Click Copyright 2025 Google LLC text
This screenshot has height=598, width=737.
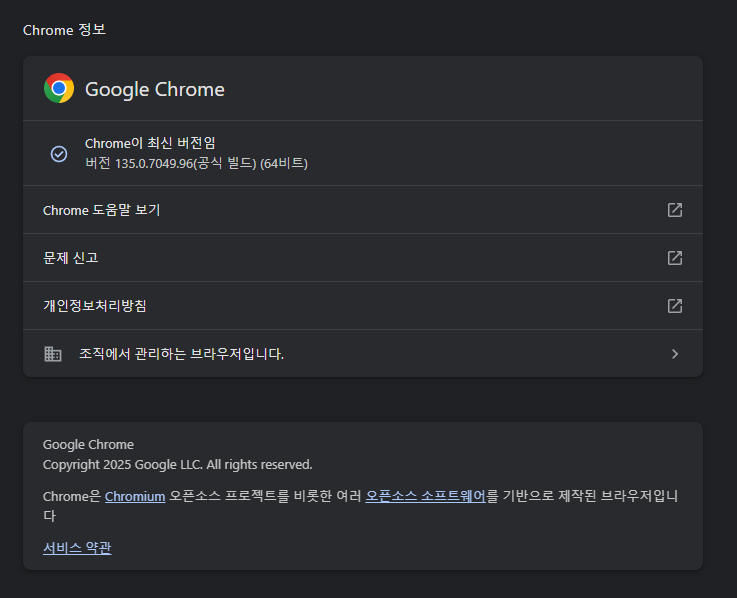click(178, 464)
